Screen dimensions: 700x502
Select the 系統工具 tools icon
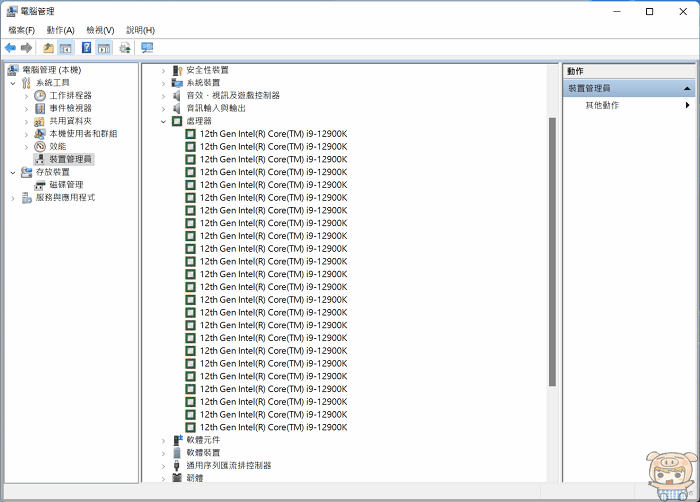(27, 83)
